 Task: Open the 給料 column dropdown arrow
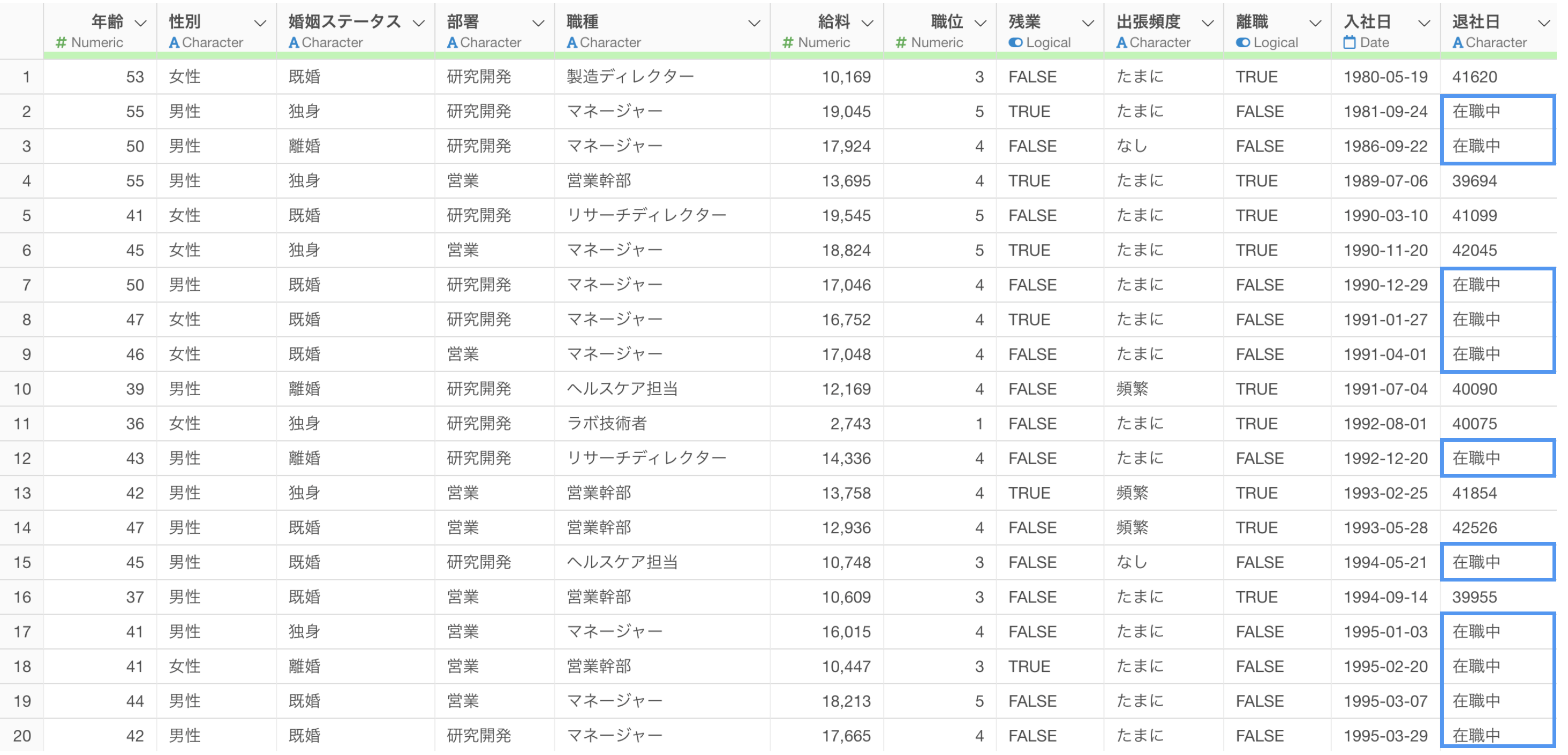(x=868, y=23)
